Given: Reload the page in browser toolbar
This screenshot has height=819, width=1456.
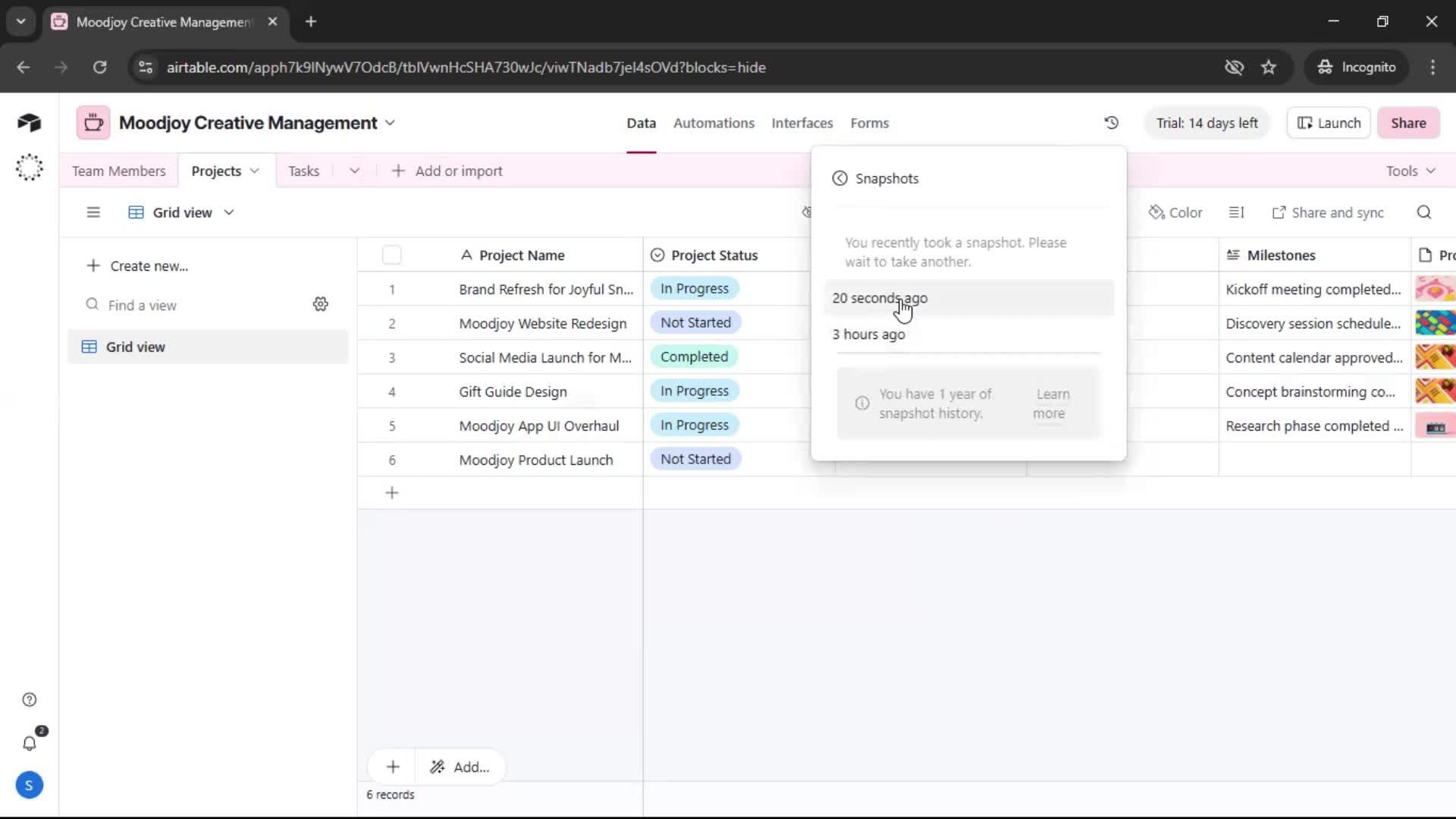Looking at the screenshot, I should pos(99,67).
